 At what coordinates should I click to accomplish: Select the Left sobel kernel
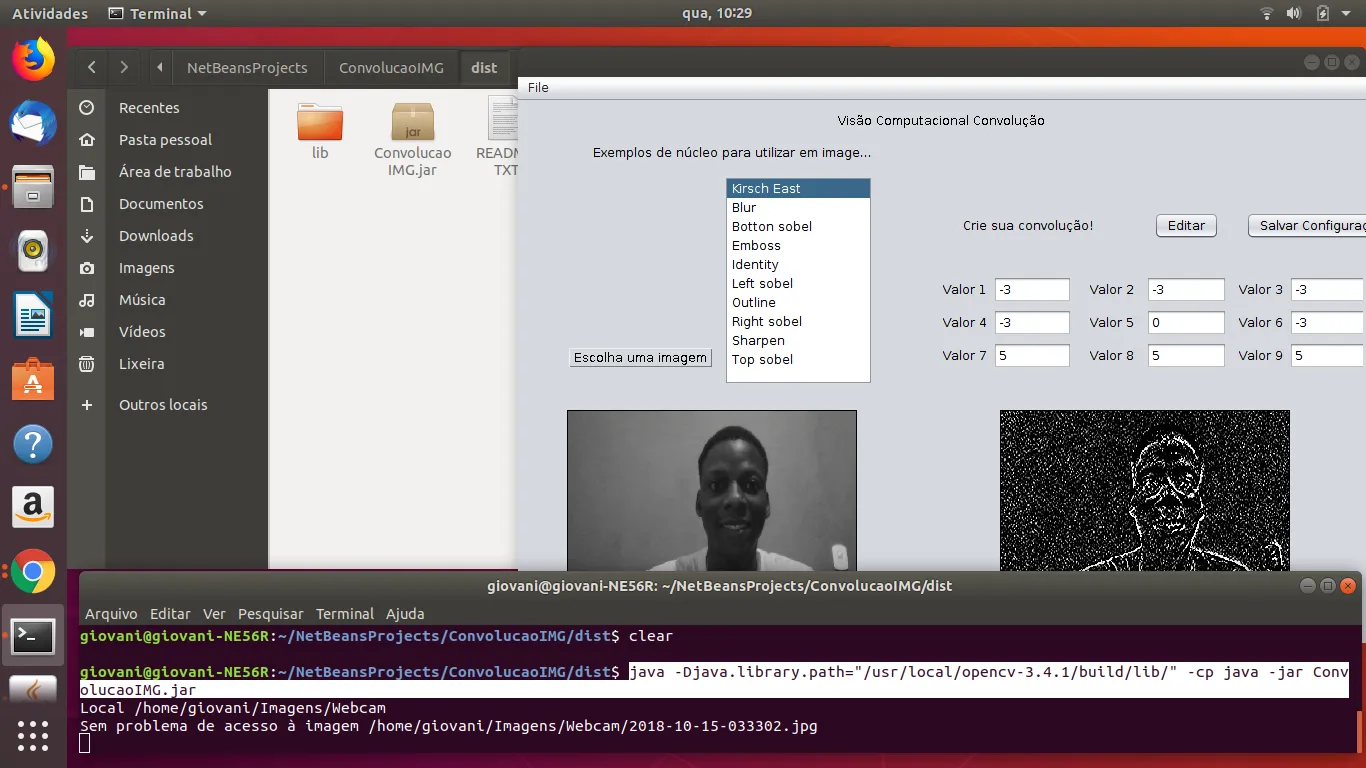(x=798, y=284)
